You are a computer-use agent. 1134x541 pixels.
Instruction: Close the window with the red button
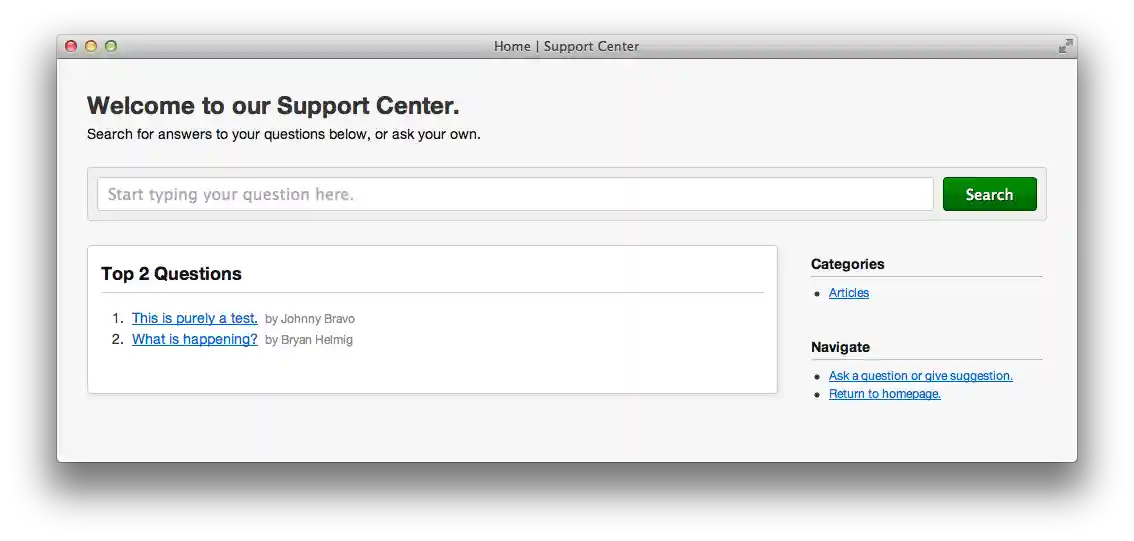pos(71,46)
